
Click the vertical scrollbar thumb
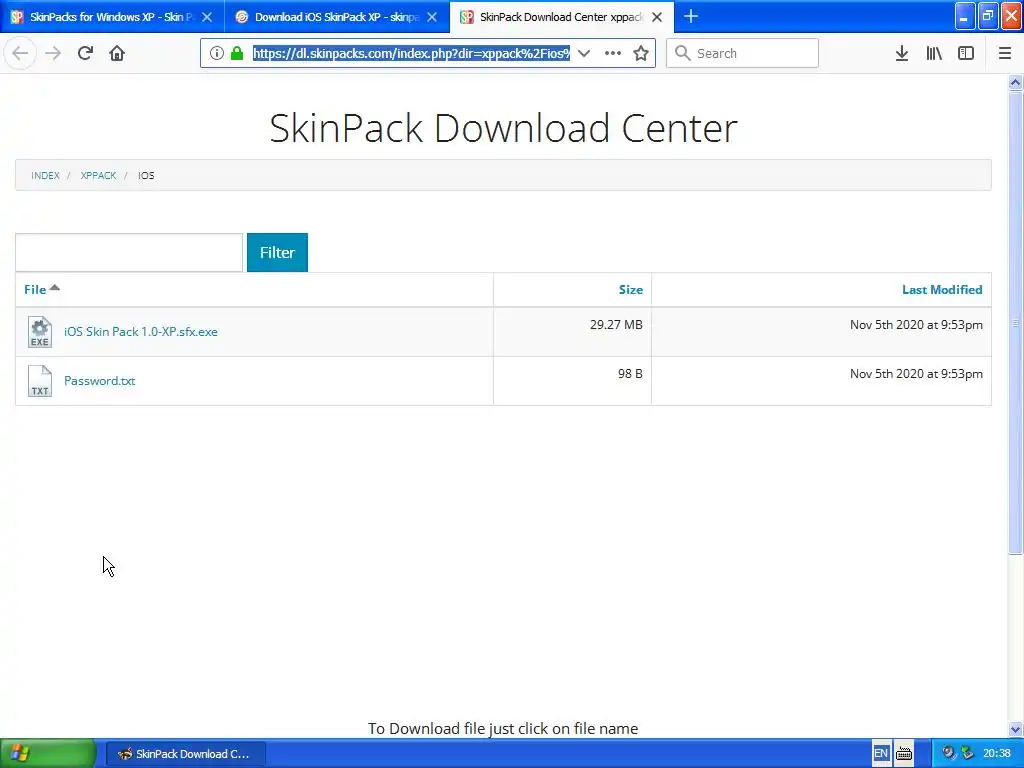(x=1015, y=323)
